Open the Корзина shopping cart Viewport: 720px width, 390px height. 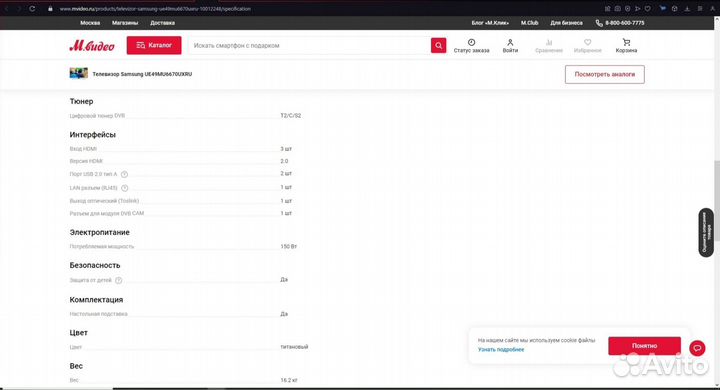click(626, 46)
